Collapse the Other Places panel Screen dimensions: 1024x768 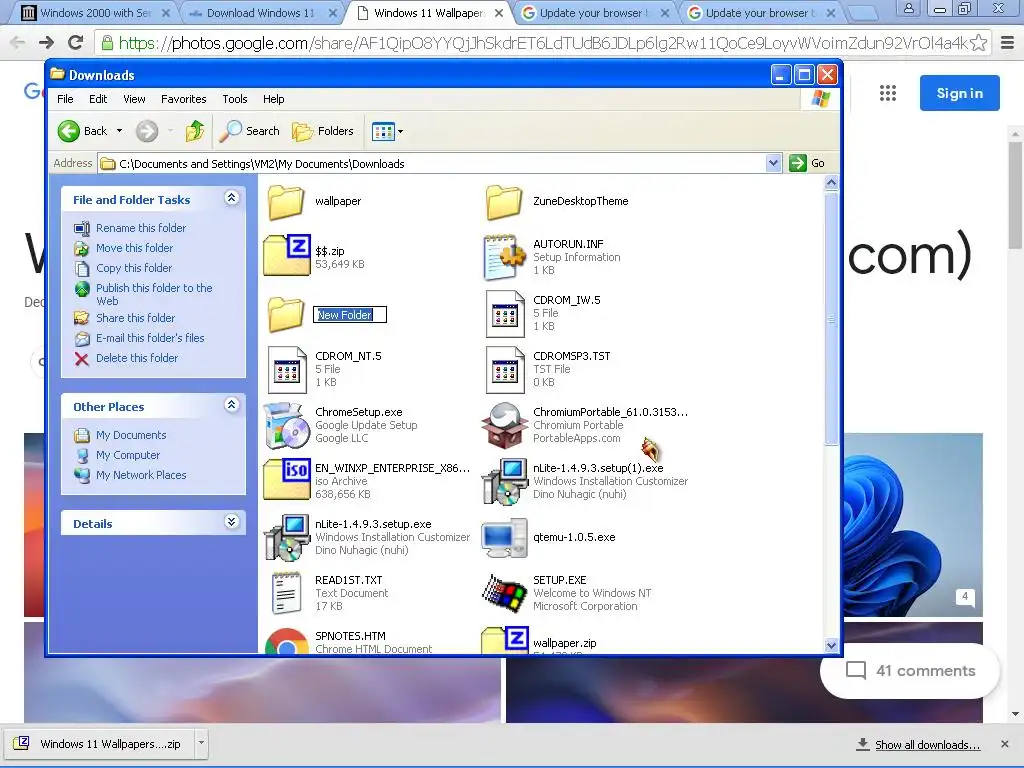[x=231, y=405]
